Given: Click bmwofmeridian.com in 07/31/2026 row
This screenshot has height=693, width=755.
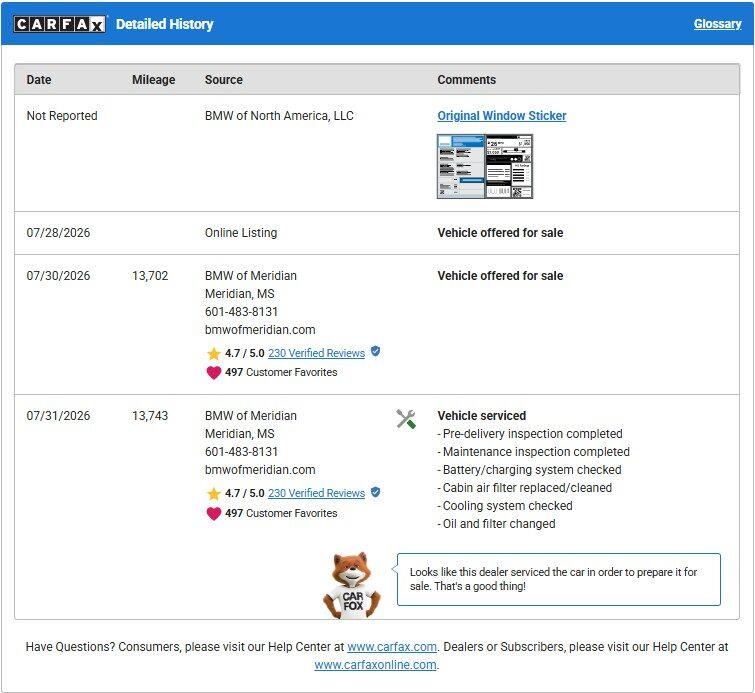Looking at the screenshot, I should [x=260, y=470].
